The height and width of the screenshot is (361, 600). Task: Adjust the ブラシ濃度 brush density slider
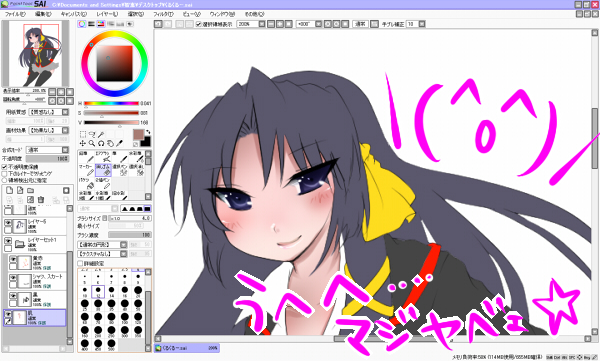[x=130, y=235]
